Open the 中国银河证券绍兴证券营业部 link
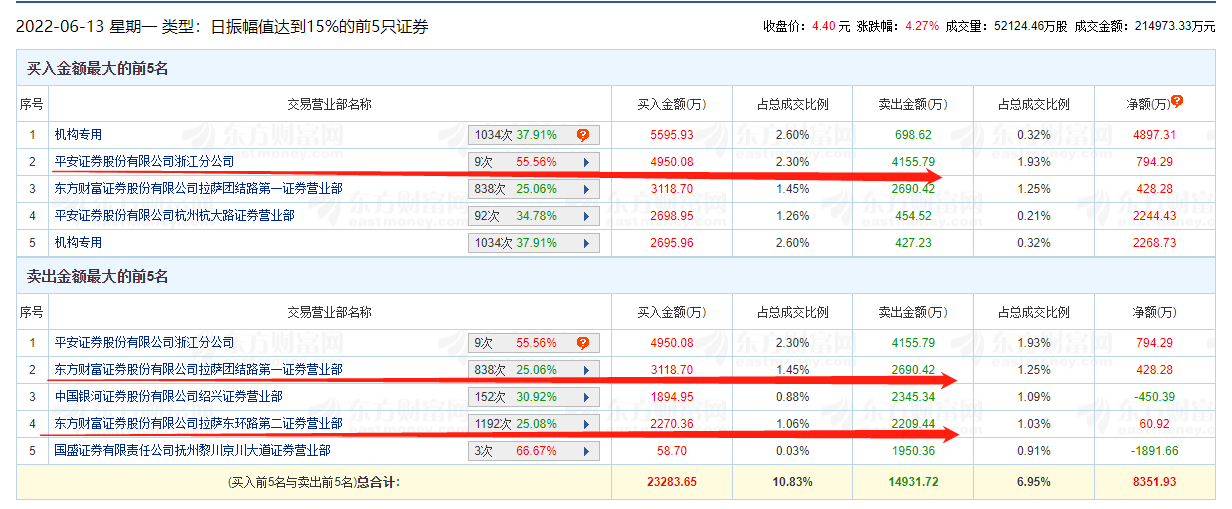The width and height of the screenshot is (1232, 509). 169,397
